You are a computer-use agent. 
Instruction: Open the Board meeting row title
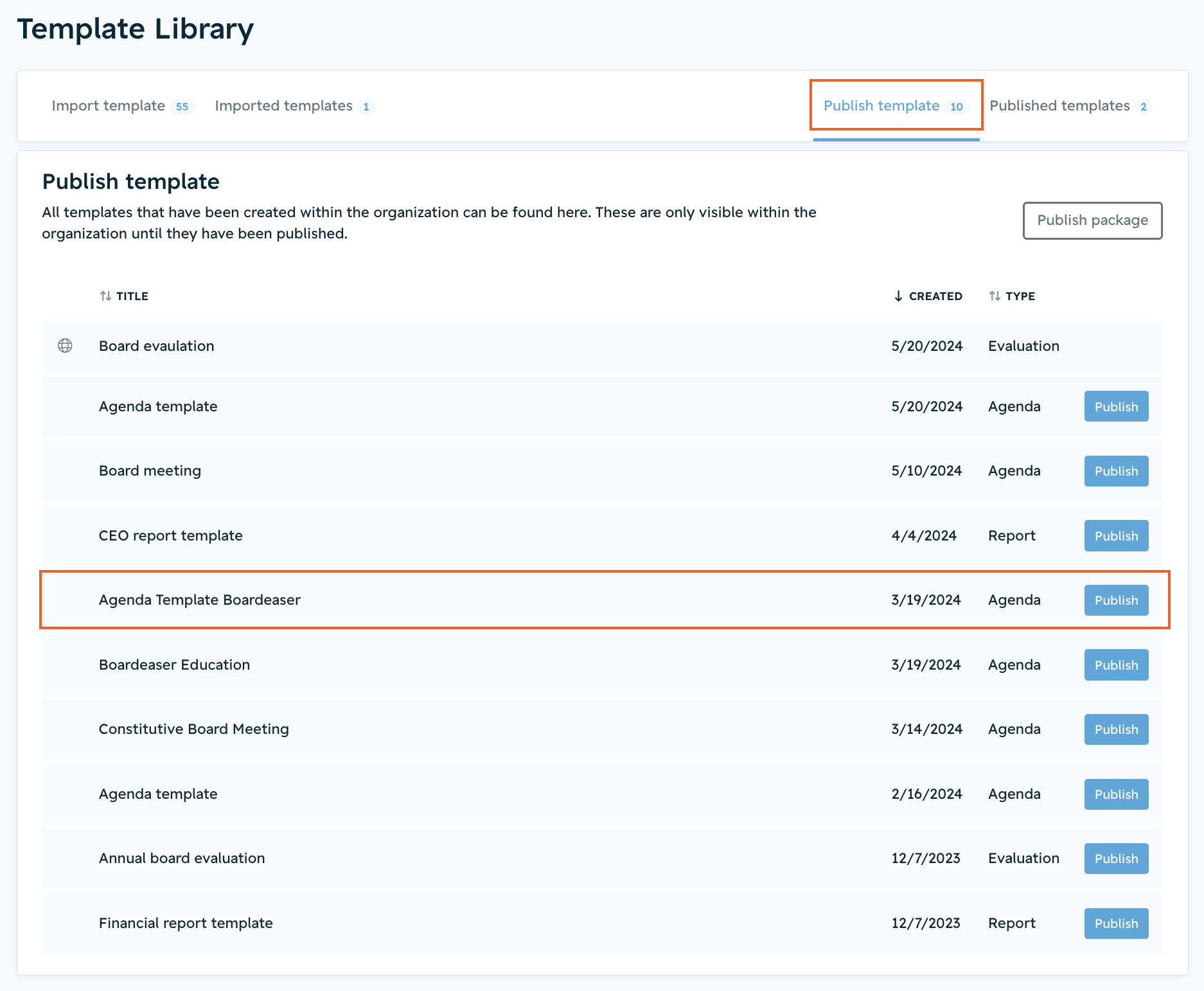(x=150, y=470)
